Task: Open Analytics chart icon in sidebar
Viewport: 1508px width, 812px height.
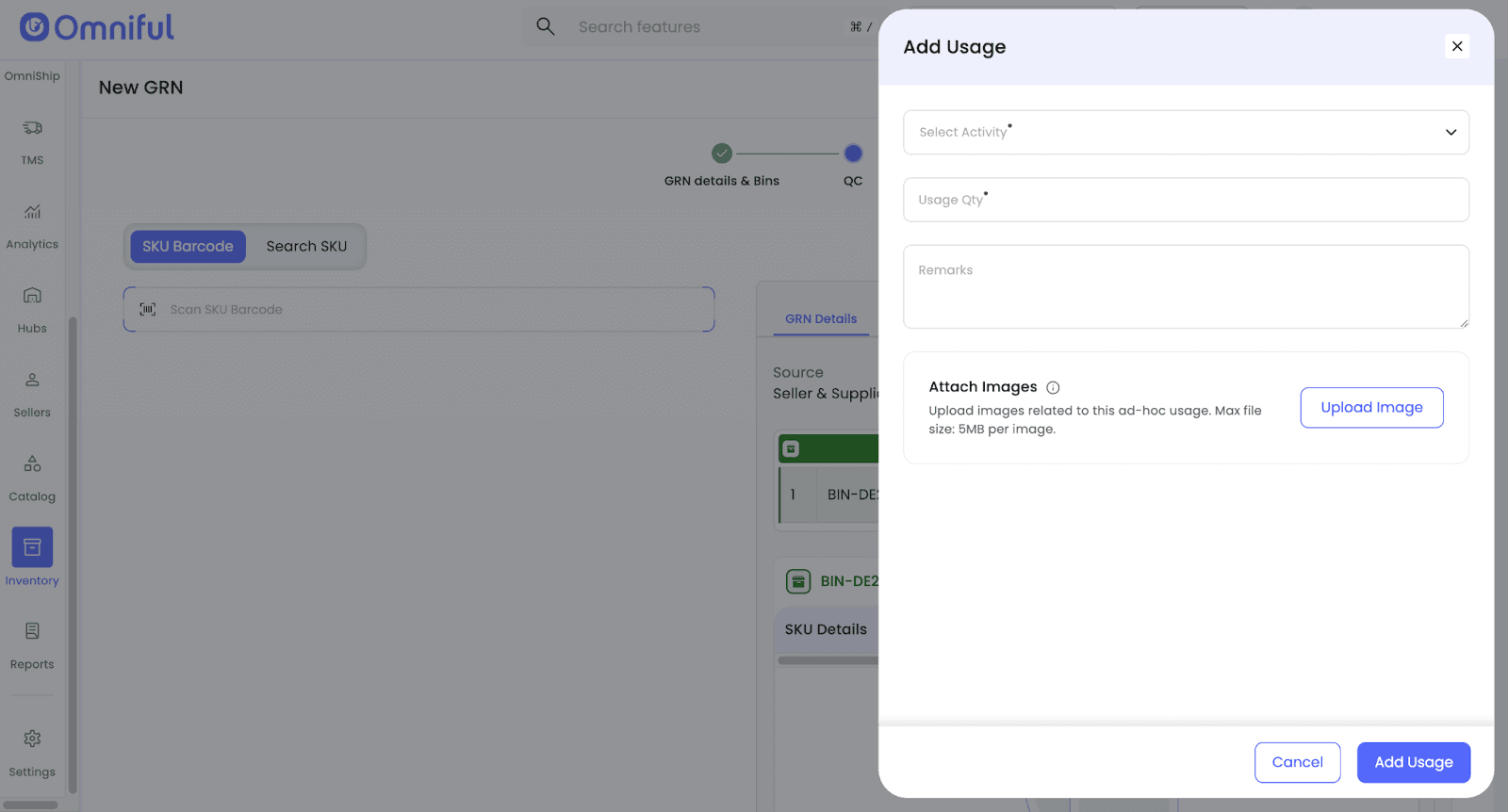Action: pos(32,212)
